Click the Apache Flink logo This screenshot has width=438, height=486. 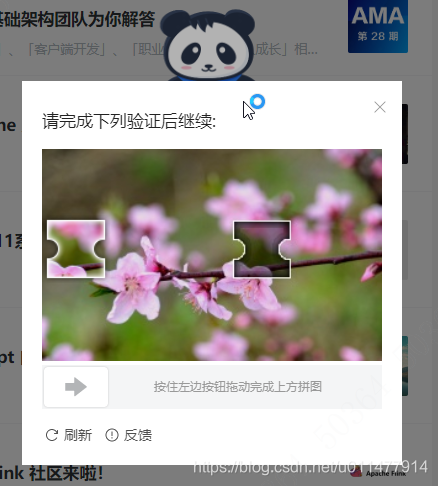coord(378,473)
